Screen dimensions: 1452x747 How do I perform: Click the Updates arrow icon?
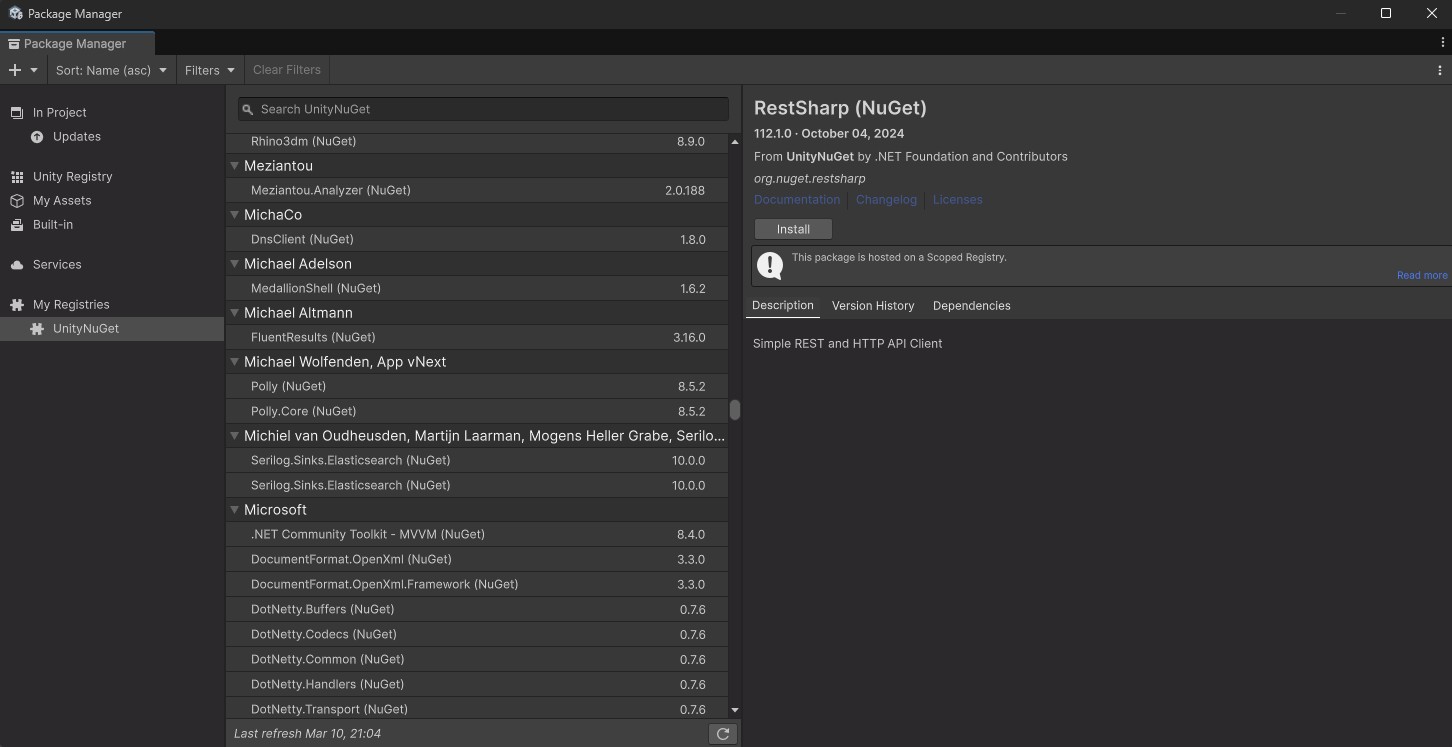coord(37,137)
